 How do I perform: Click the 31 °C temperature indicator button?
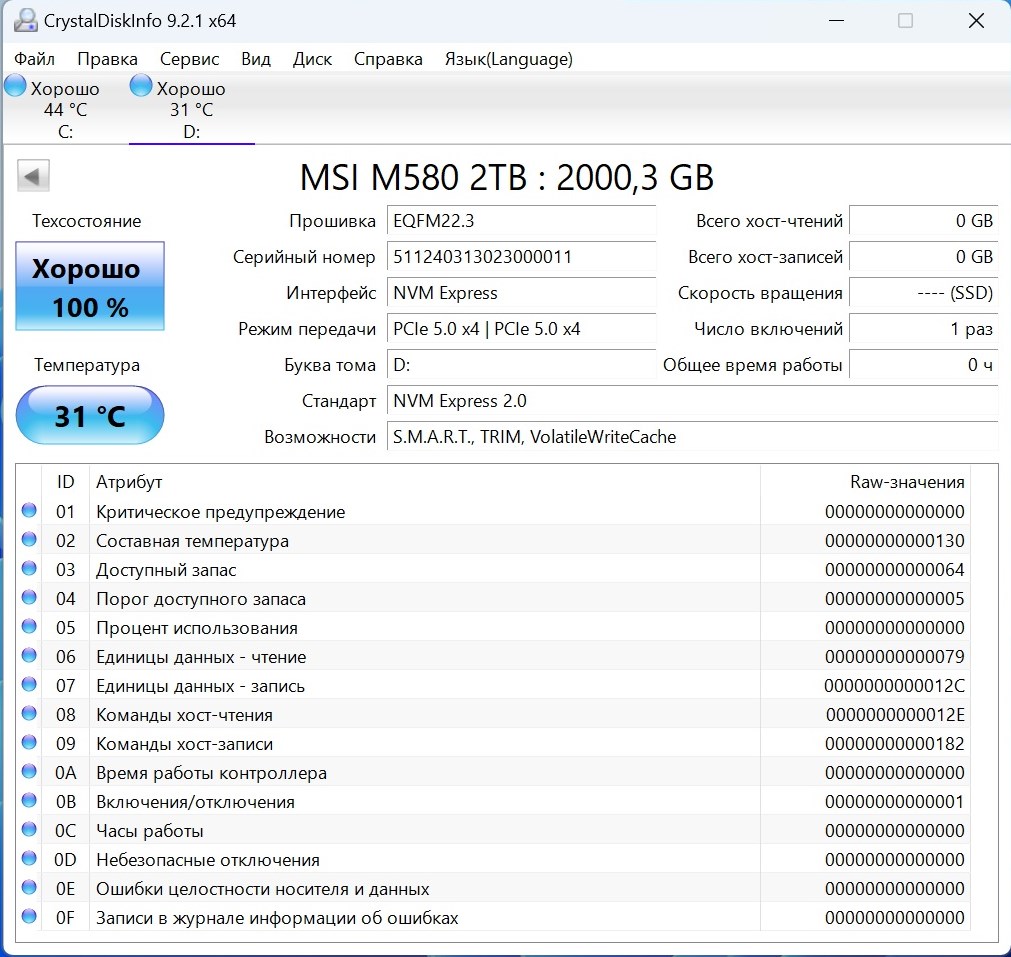point(90,415)
